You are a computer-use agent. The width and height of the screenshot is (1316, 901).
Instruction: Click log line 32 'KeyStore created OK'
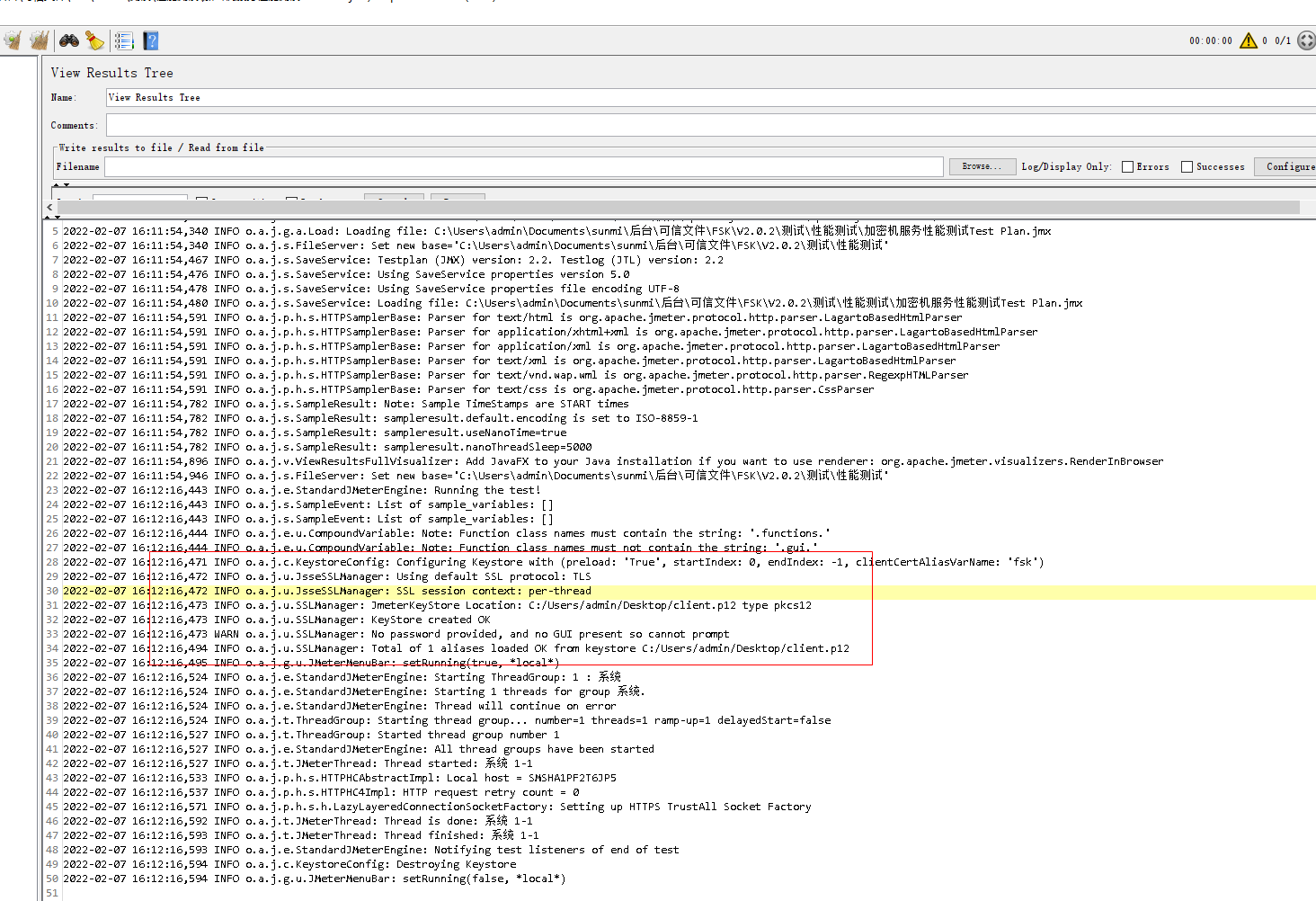pos(277,620)
